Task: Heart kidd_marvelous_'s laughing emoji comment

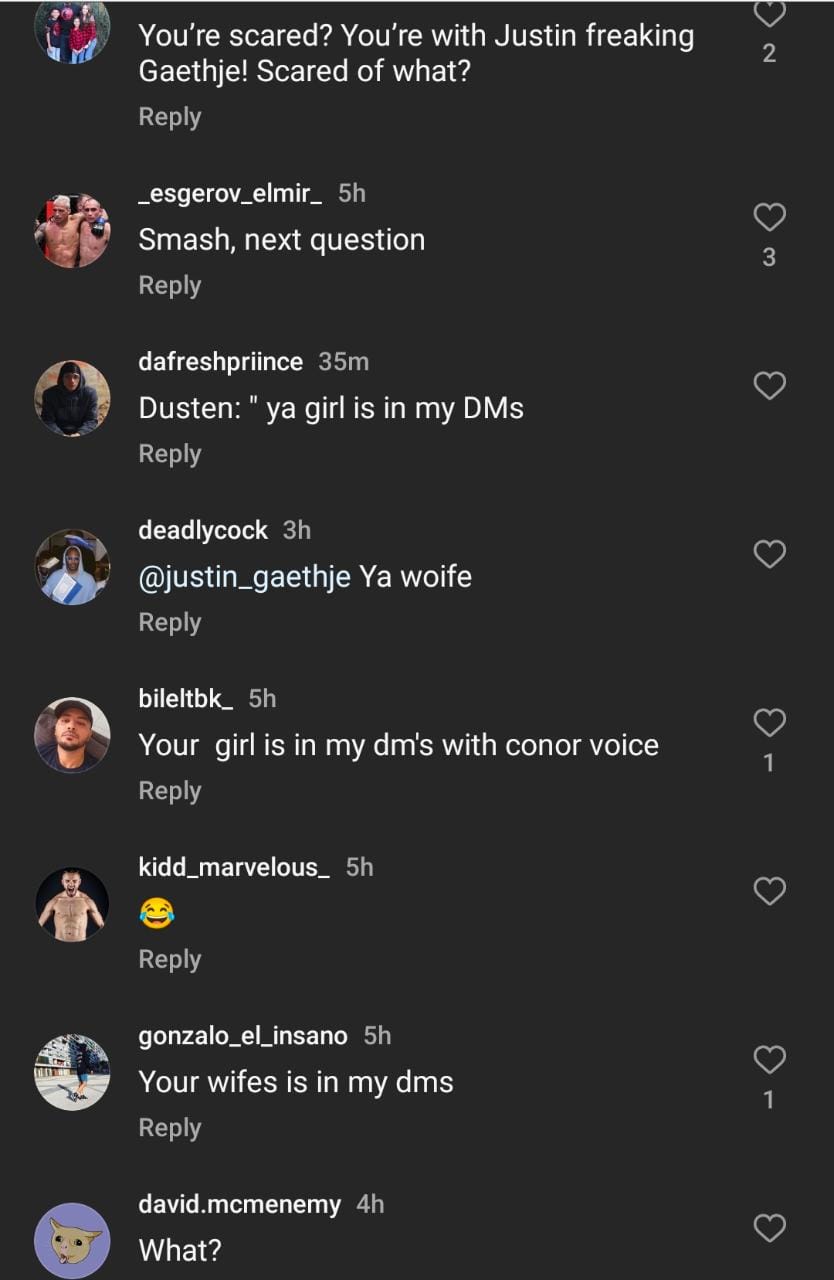Action: [x=769, y=890]
